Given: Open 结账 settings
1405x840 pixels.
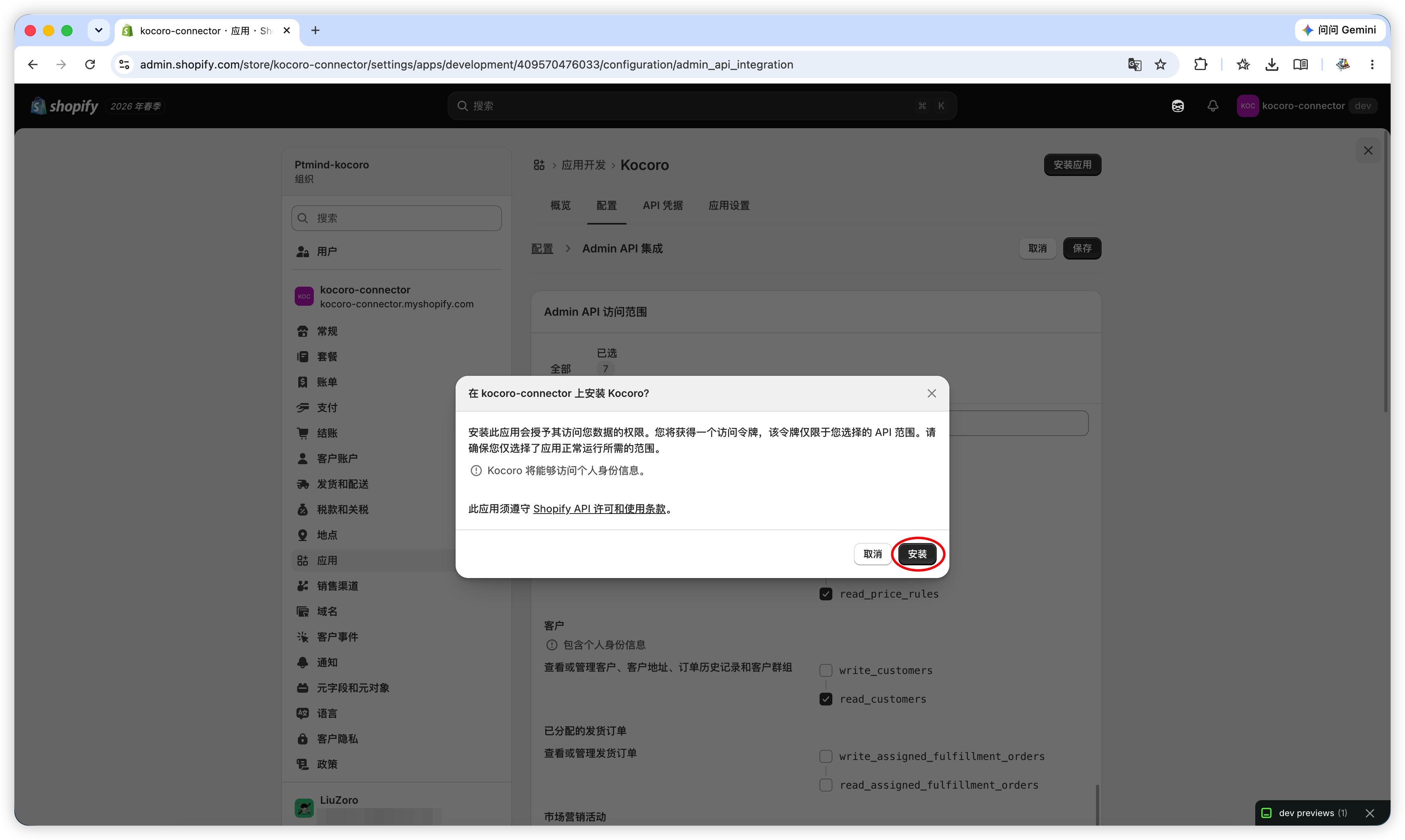Looking at the screenshot, I should (396, 433).
